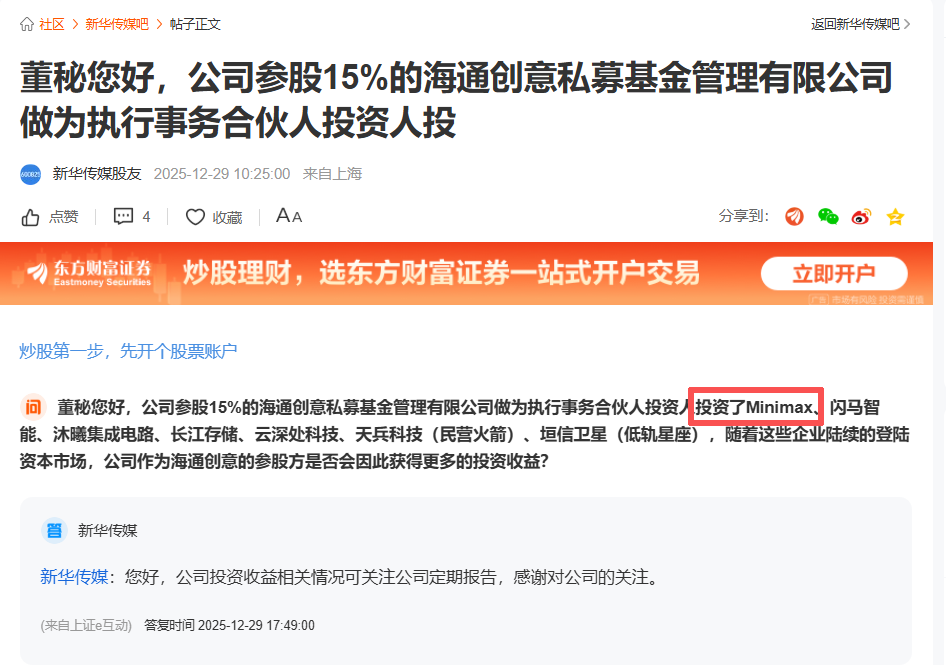Click 返回新华传媒吧 link at top right
Viewport: 946px width, 665px height.
(x=854, y=24)
